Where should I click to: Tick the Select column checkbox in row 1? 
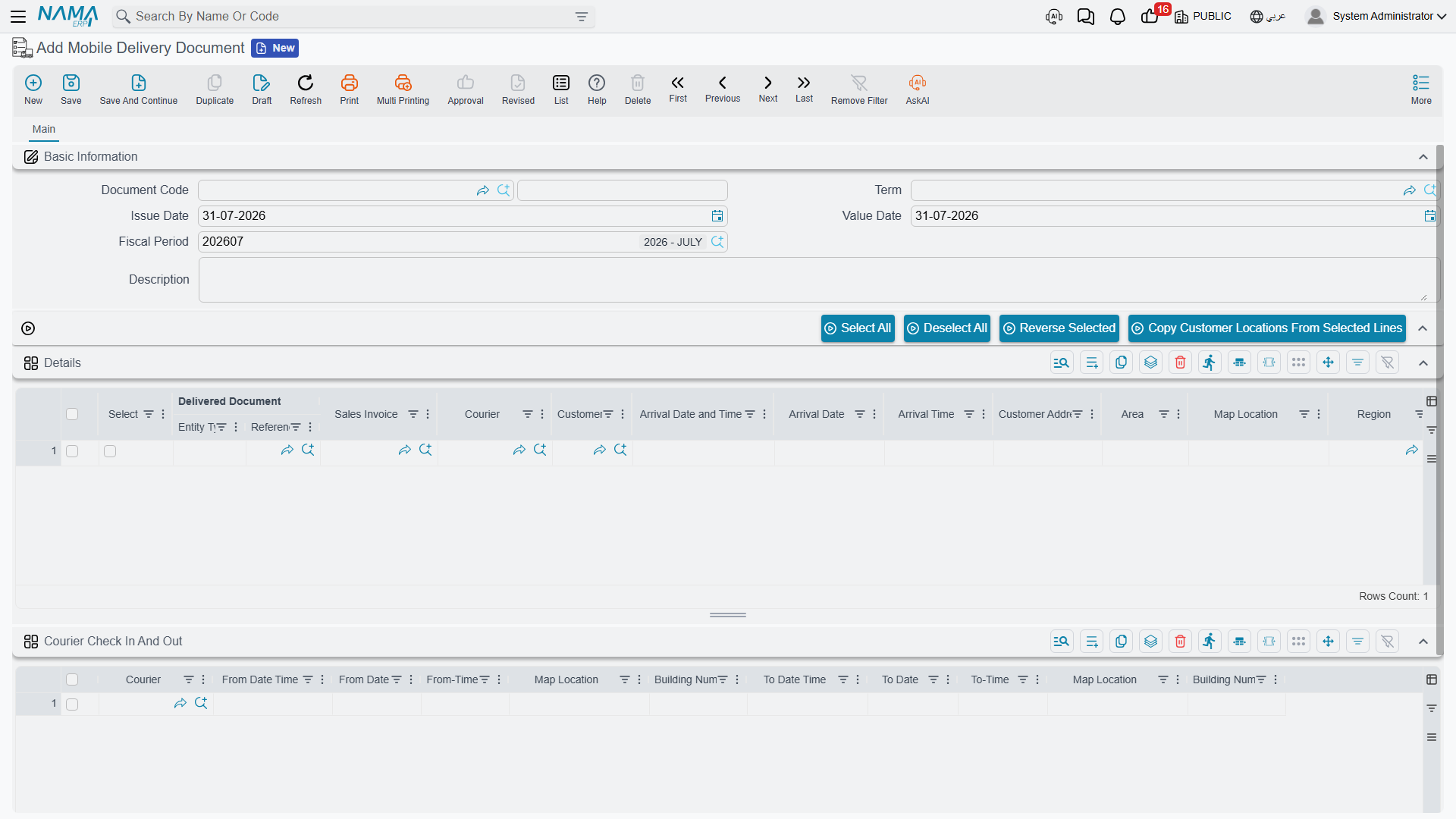click(x=110, y=451)
